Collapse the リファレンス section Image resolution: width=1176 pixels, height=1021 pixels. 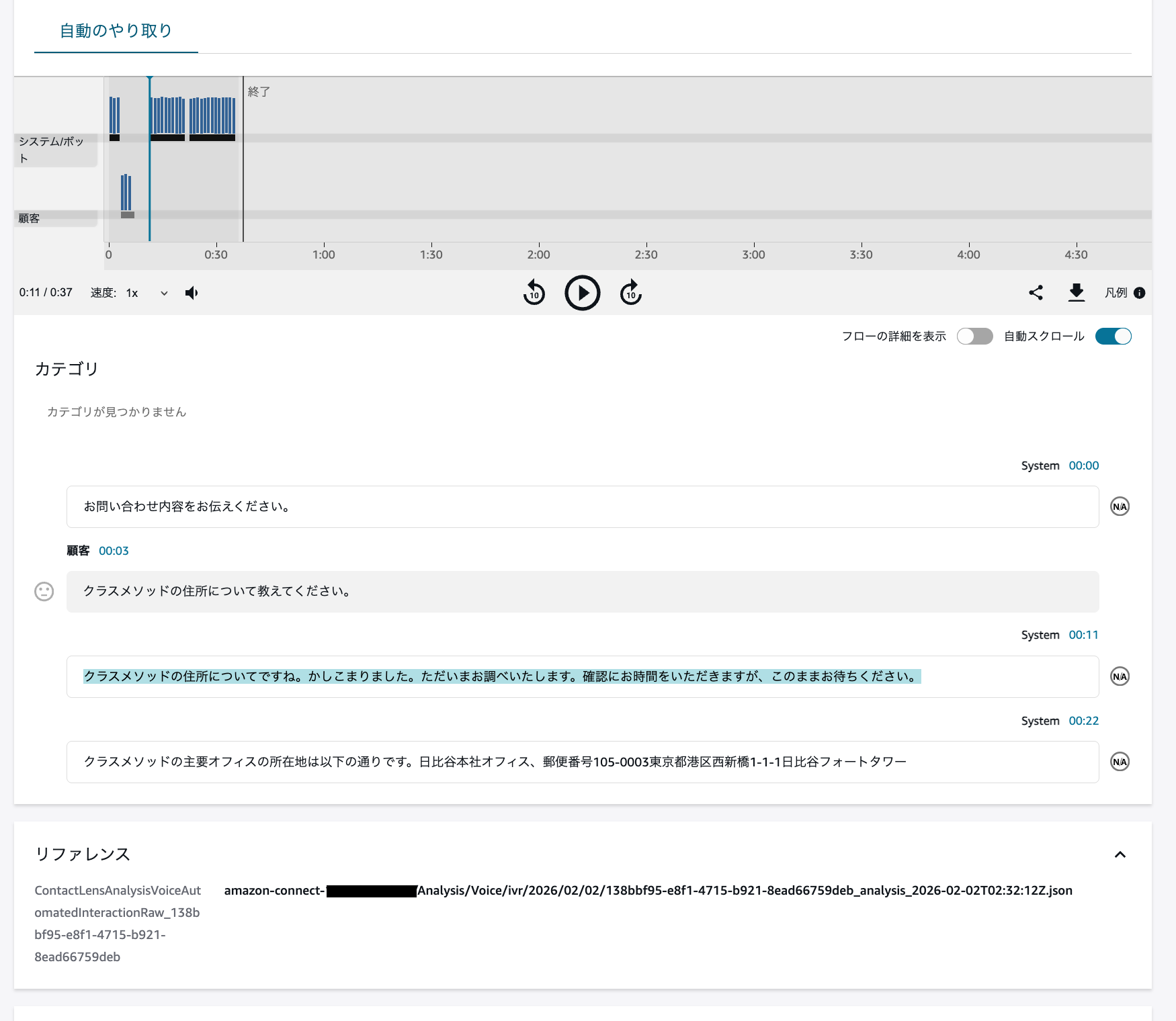point(1120,855)
